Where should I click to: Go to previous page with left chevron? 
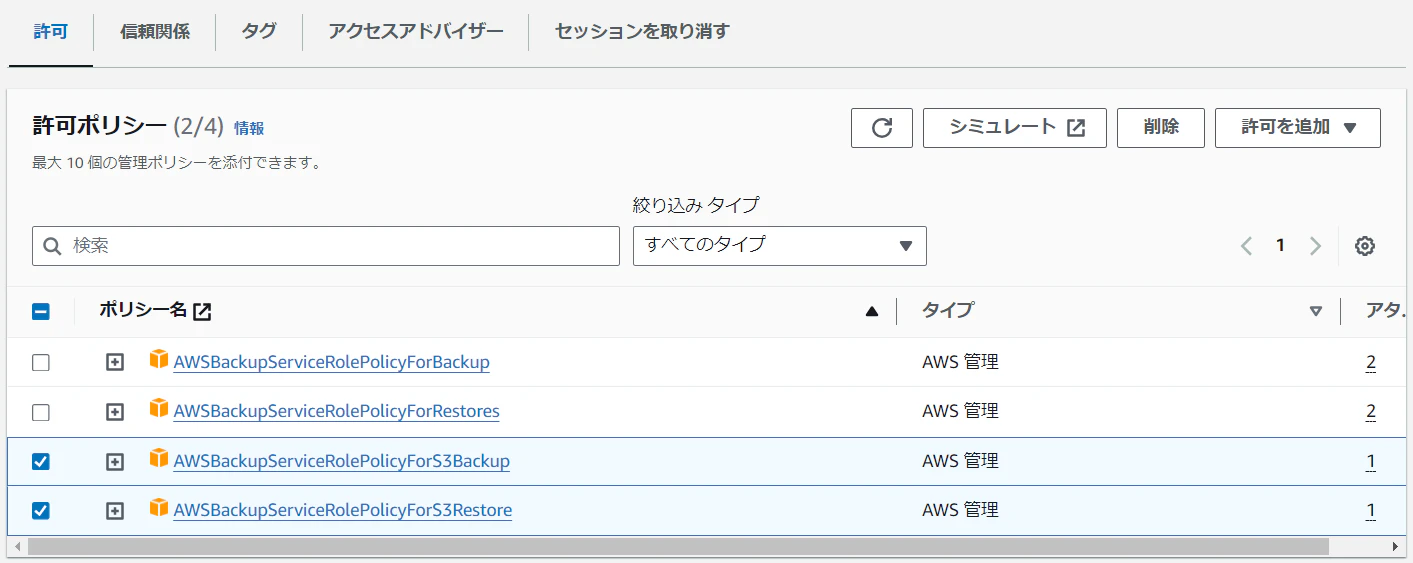tap(1246, 246)
